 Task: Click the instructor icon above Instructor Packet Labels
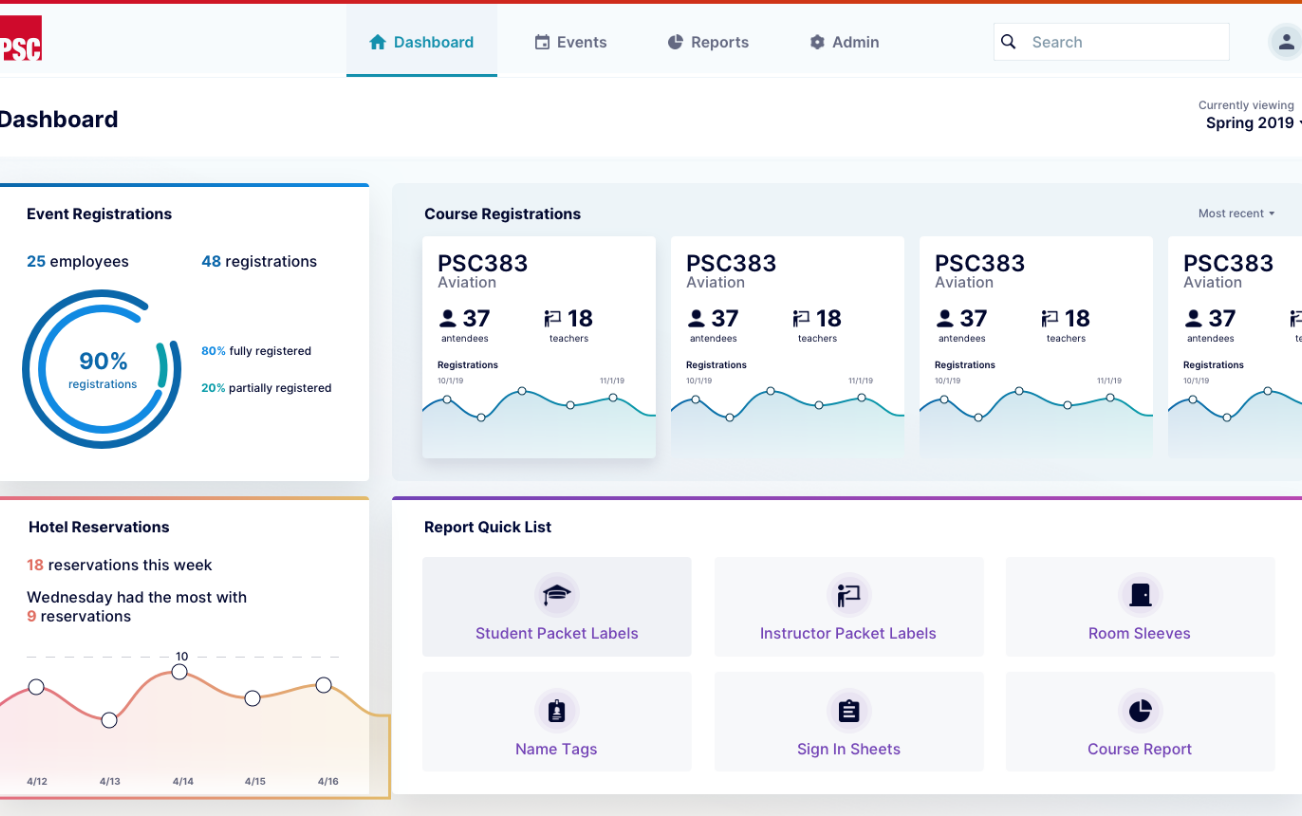(x=848, y=595)
